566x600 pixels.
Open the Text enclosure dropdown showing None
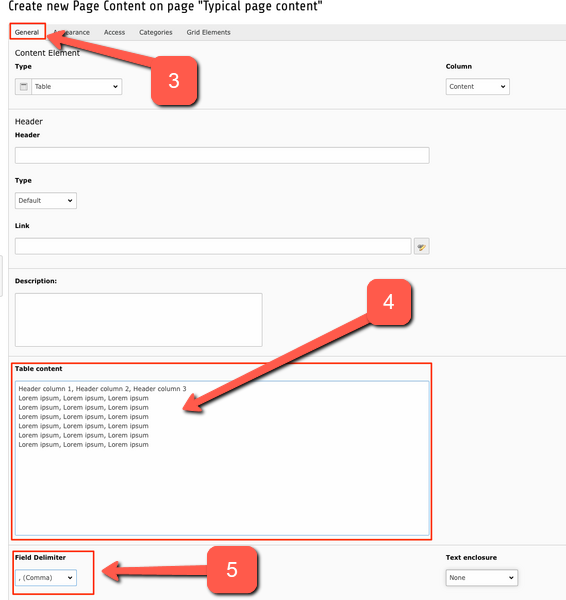click(481, 578)
